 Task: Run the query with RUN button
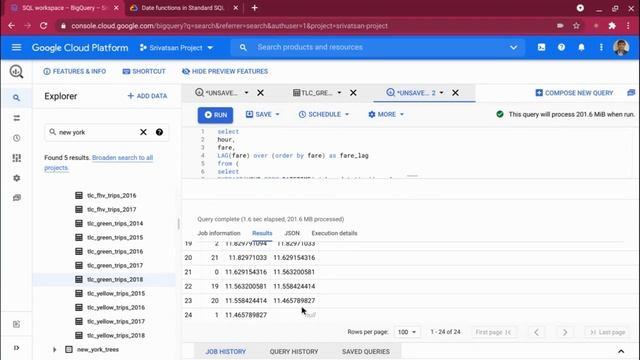coord(216,115)
